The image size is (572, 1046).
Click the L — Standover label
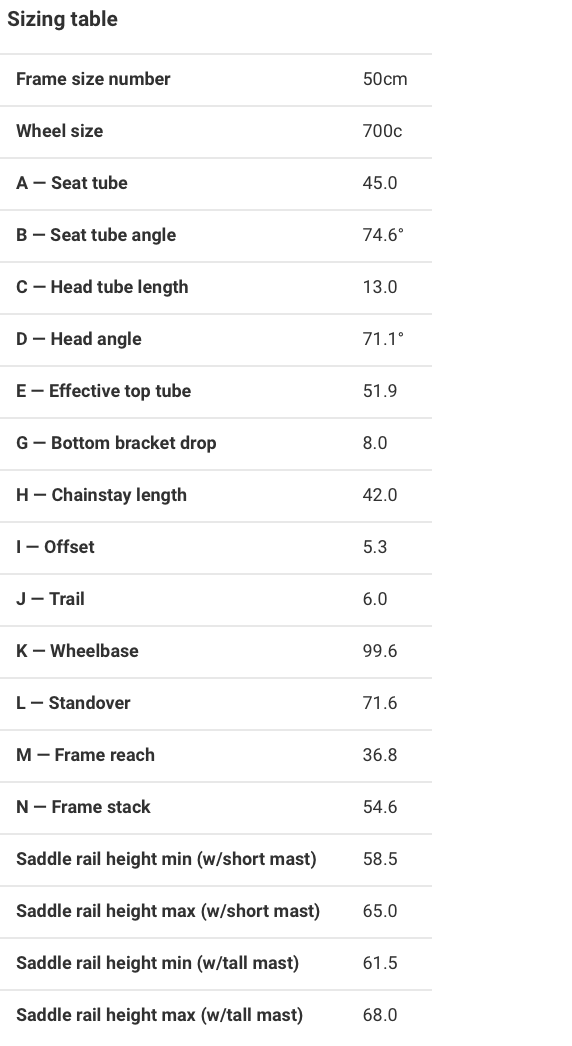pos(73,703)
